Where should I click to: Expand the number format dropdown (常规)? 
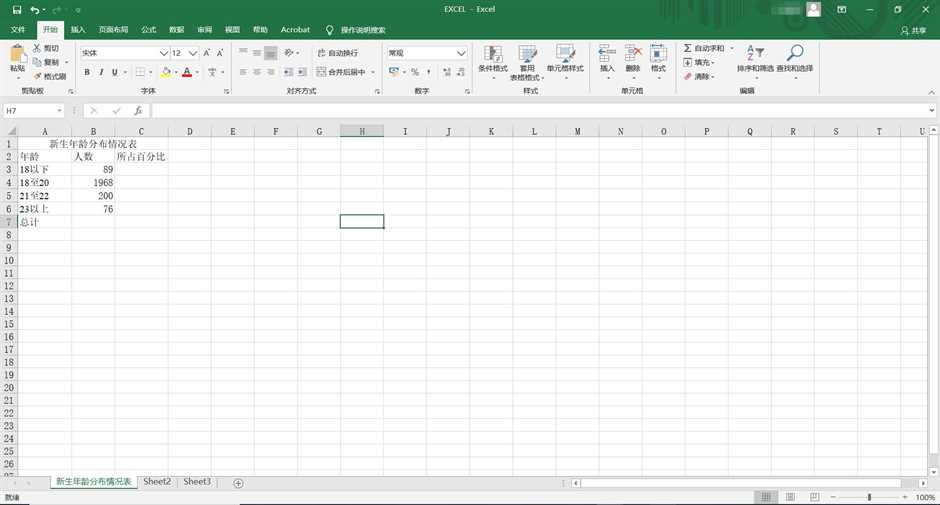[x=461, y=53]
